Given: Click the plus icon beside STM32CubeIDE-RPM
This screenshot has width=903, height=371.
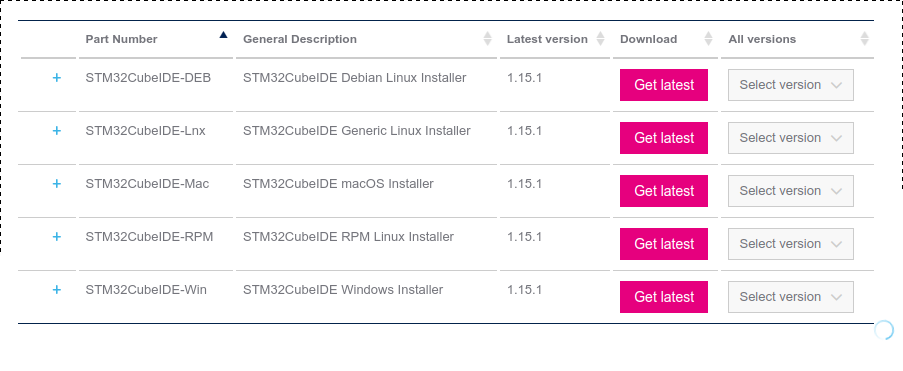Looking at the screenshot, I should (x=56, y=237).
